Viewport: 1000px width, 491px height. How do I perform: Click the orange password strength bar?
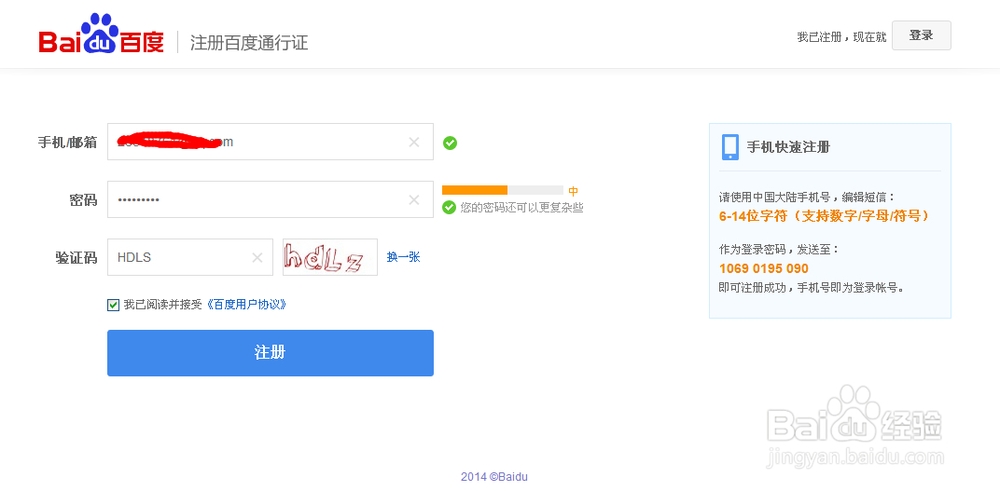(x=474, y=190)
